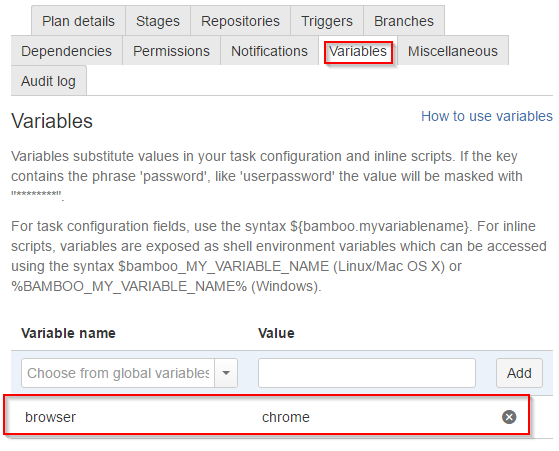This screenshot has height=451, width=559.
Task: Click the Choose from global variables field
Action: 118,373
